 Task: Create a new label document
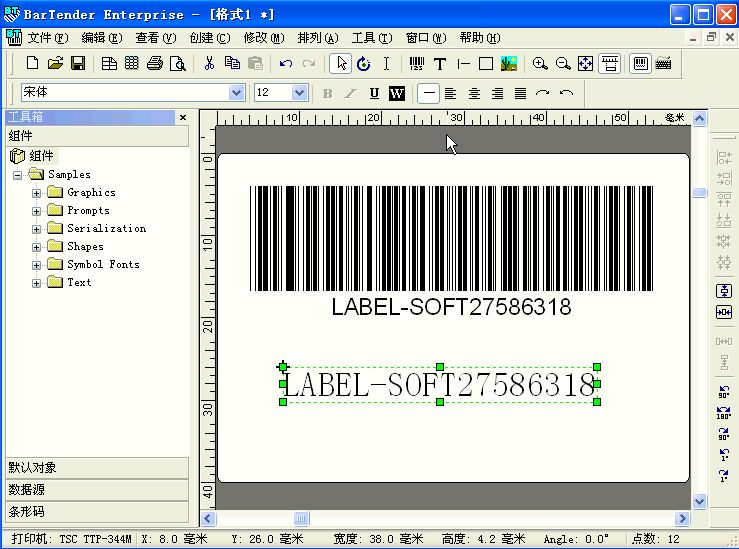[32, 63]
